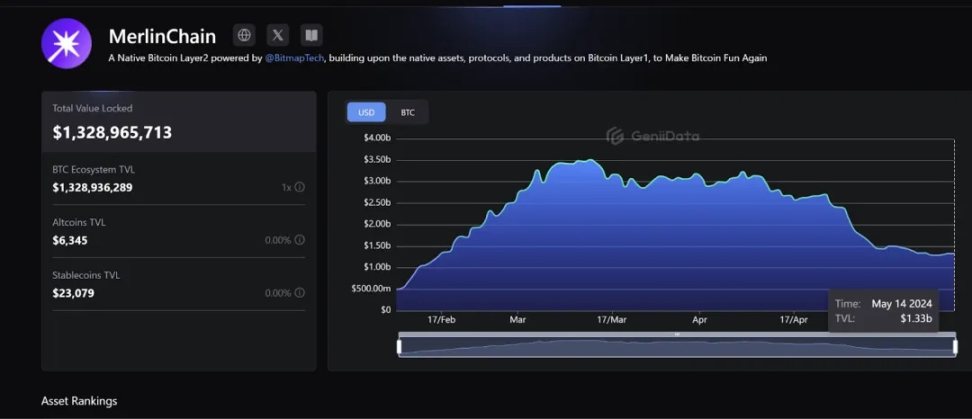Click the $1,328,936,289 BTC Ecosystem value
This screenshot has width=972, height=419.
[92, 187]
